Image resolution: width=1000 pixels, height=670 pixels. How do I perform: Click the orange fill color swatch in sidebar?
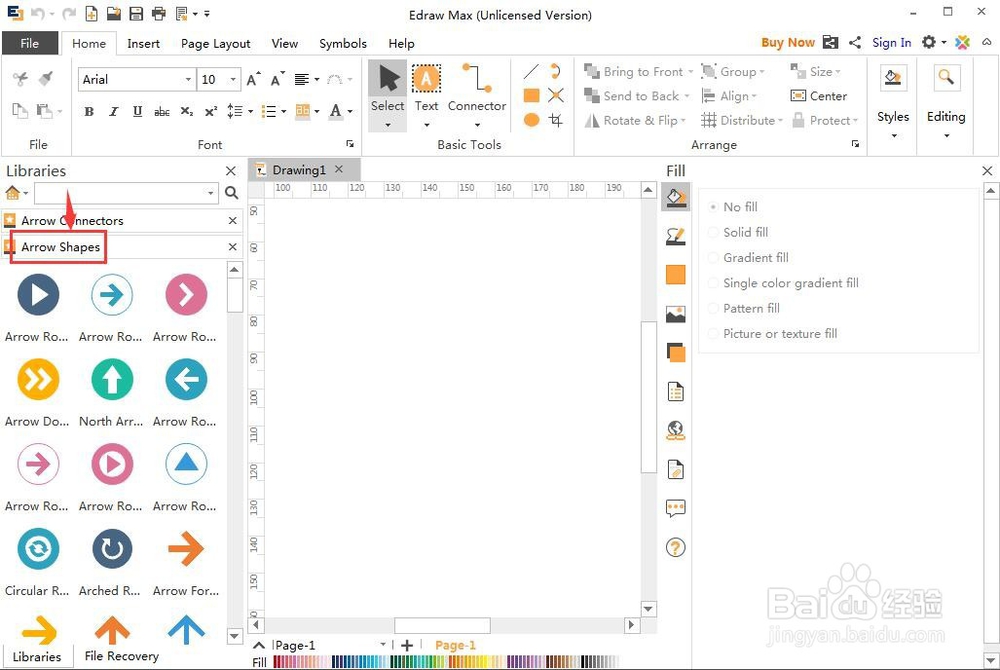point(675,275)
